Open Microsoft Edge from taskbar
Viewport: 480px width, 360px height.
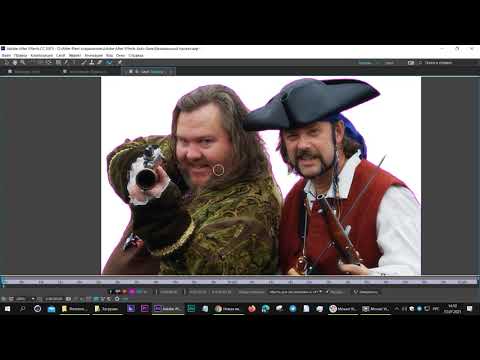265,309
